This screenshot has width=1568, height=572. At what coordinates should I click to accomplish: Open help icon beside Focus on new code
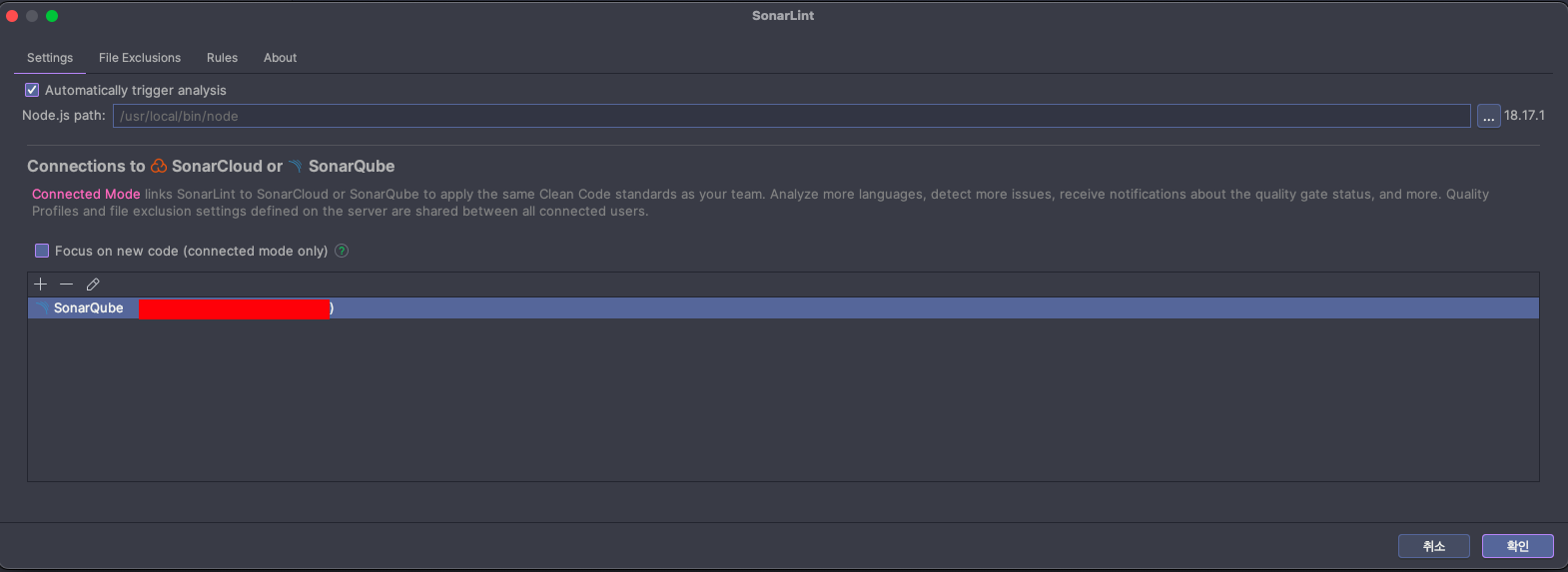coord(342,251)
